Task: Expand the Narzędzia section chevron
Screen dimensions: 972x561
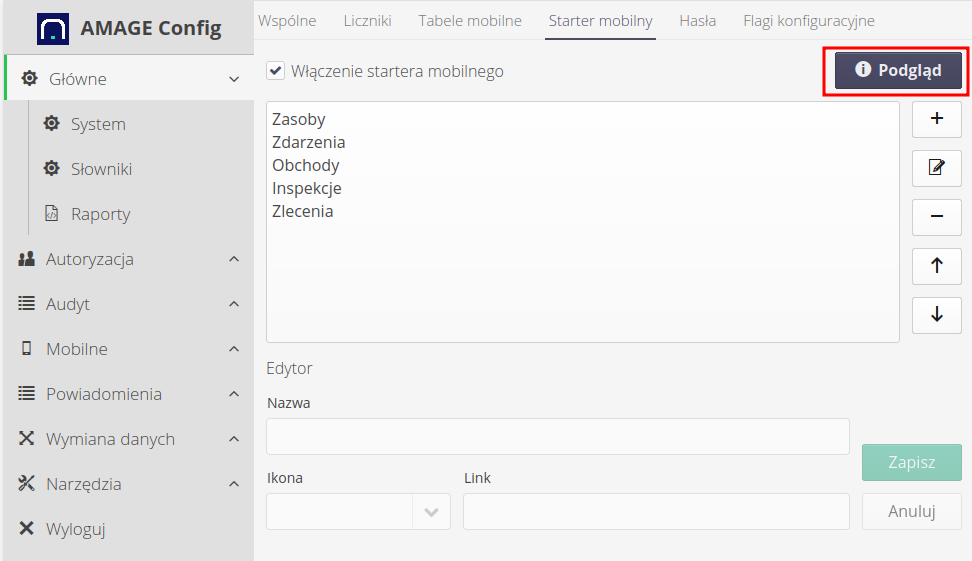Action: click(234, 484)
